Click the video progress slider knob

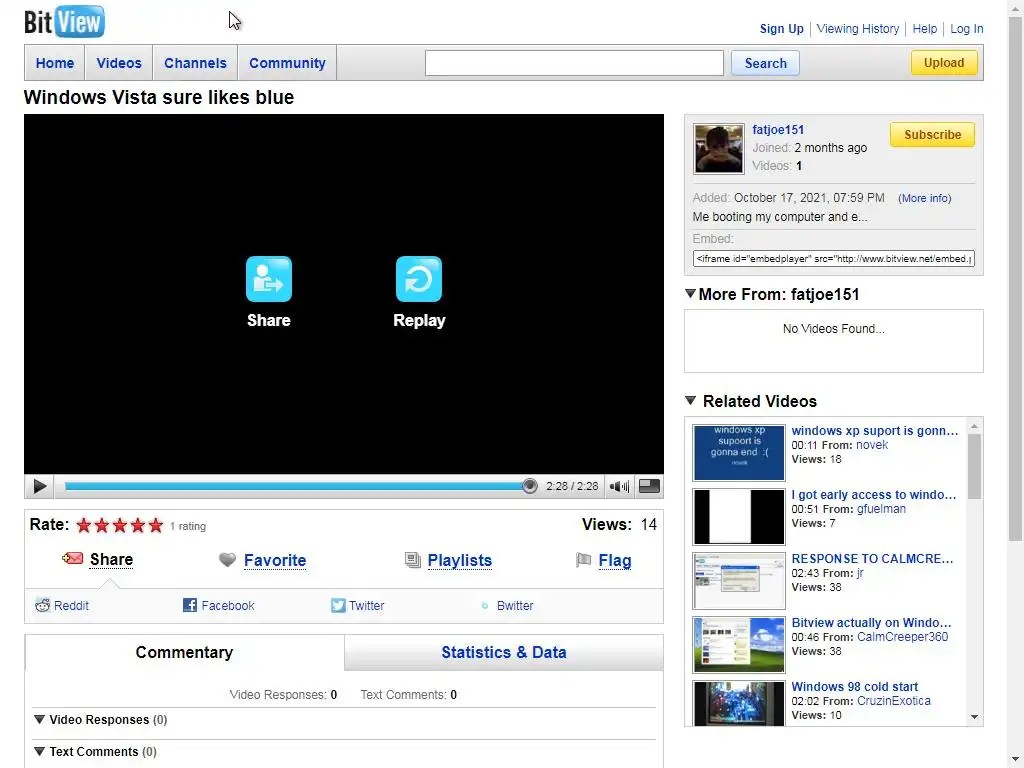530,486
